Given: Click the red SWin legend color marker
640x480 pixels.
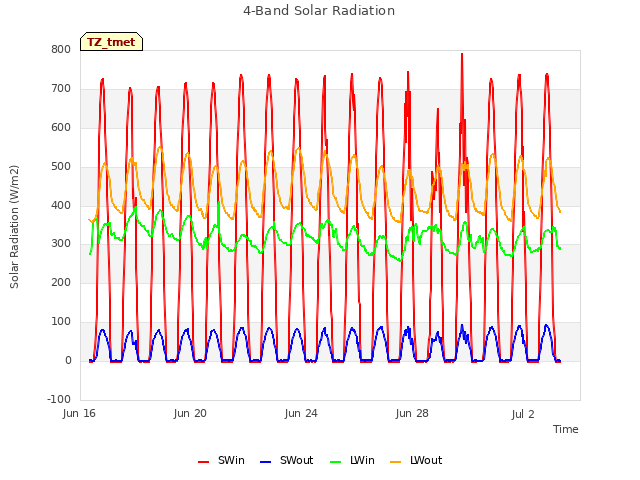Looking at the screenshot, I should [x=203, y=462].
